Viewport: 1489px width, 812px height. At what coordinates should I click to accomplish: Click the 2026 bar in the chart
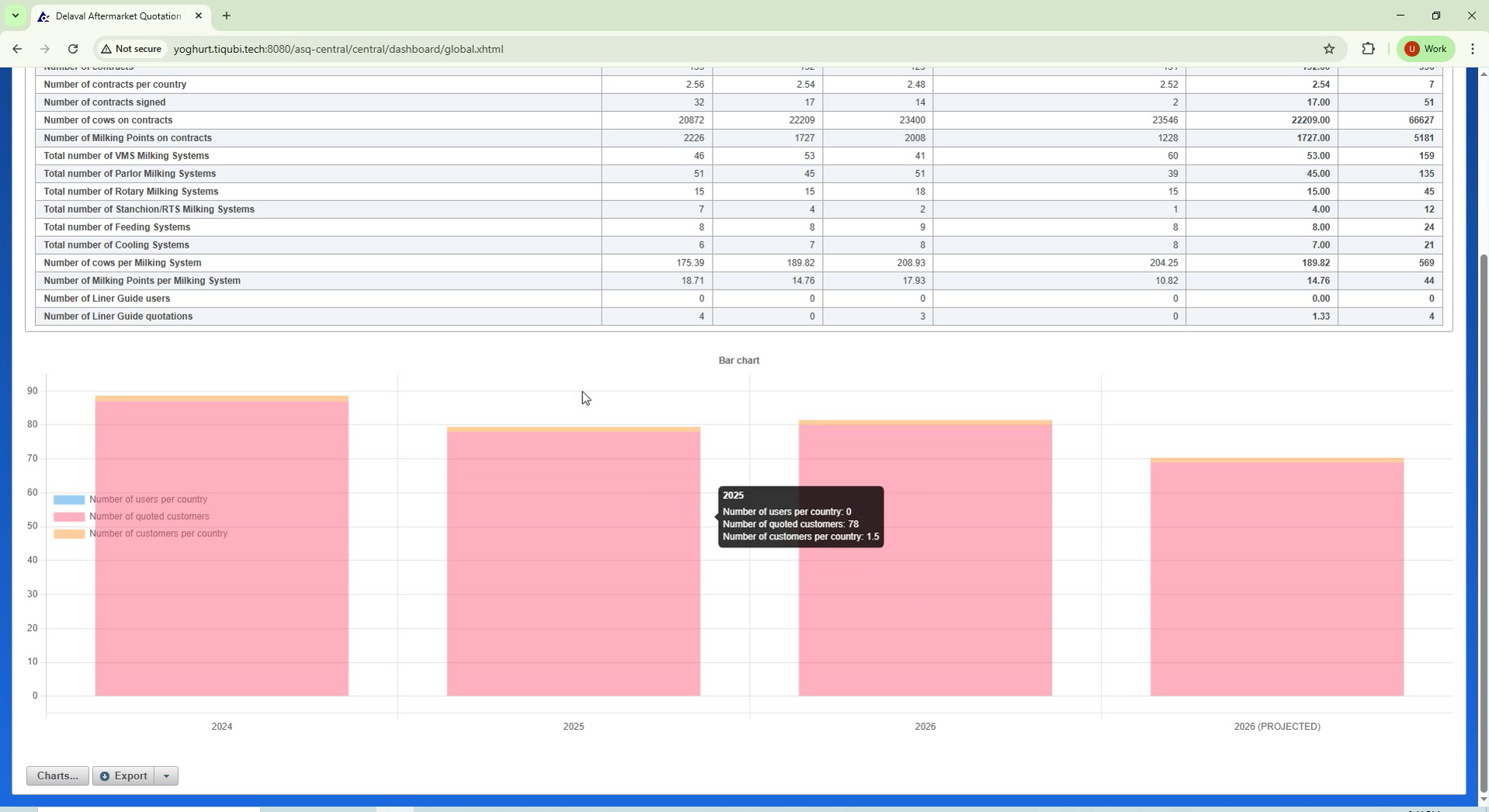click(x=925, y=558)
